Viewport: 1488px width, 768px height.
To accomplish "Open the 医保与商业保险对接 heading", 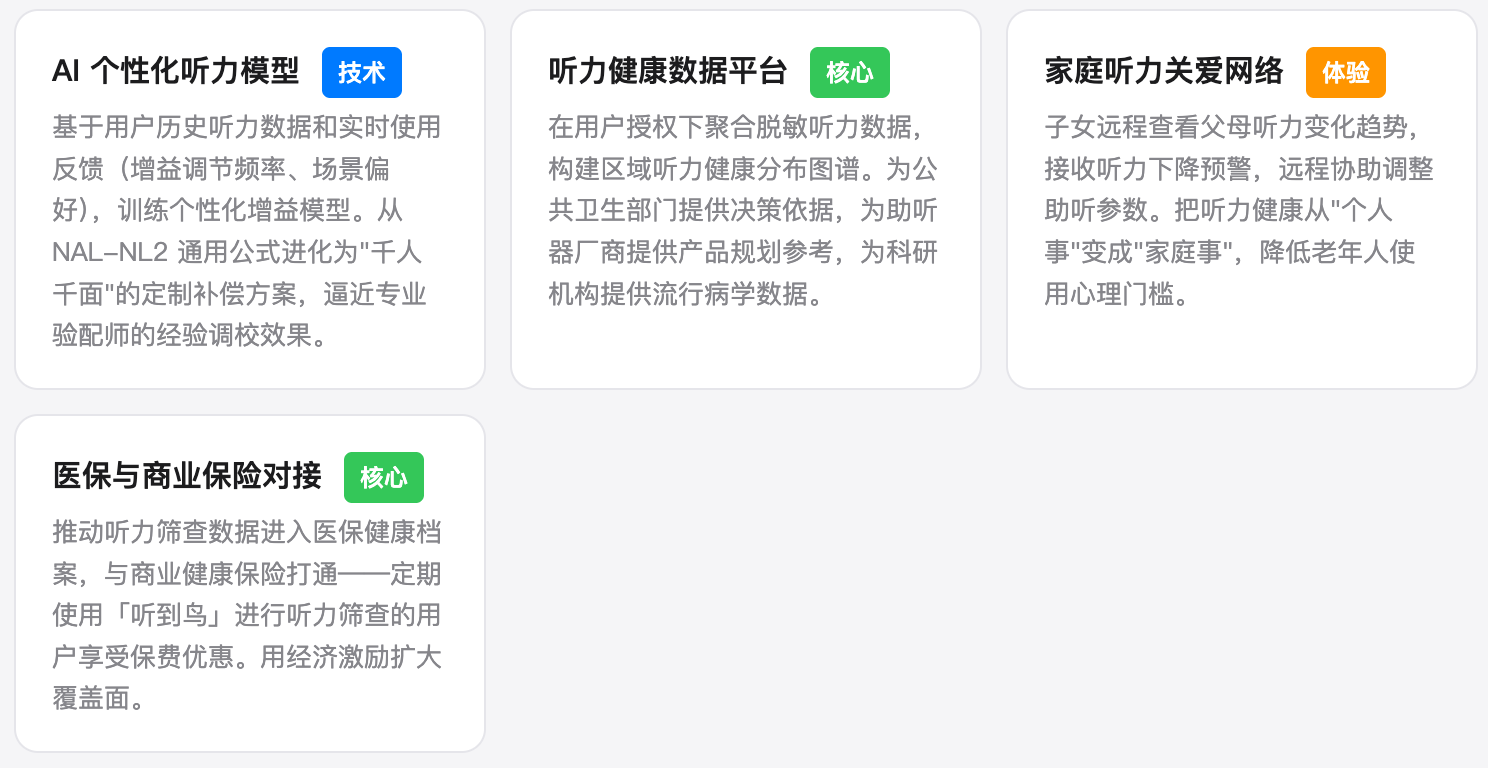I will (187, 477).
